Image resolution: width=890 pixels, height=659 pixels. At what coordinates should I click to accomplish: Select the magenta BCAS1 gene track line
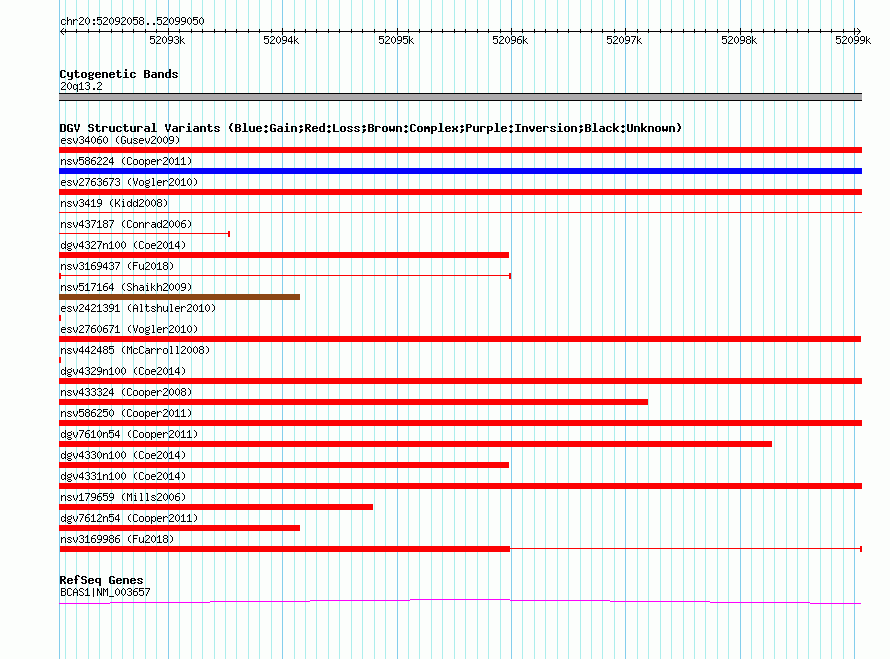pos(460,602)
